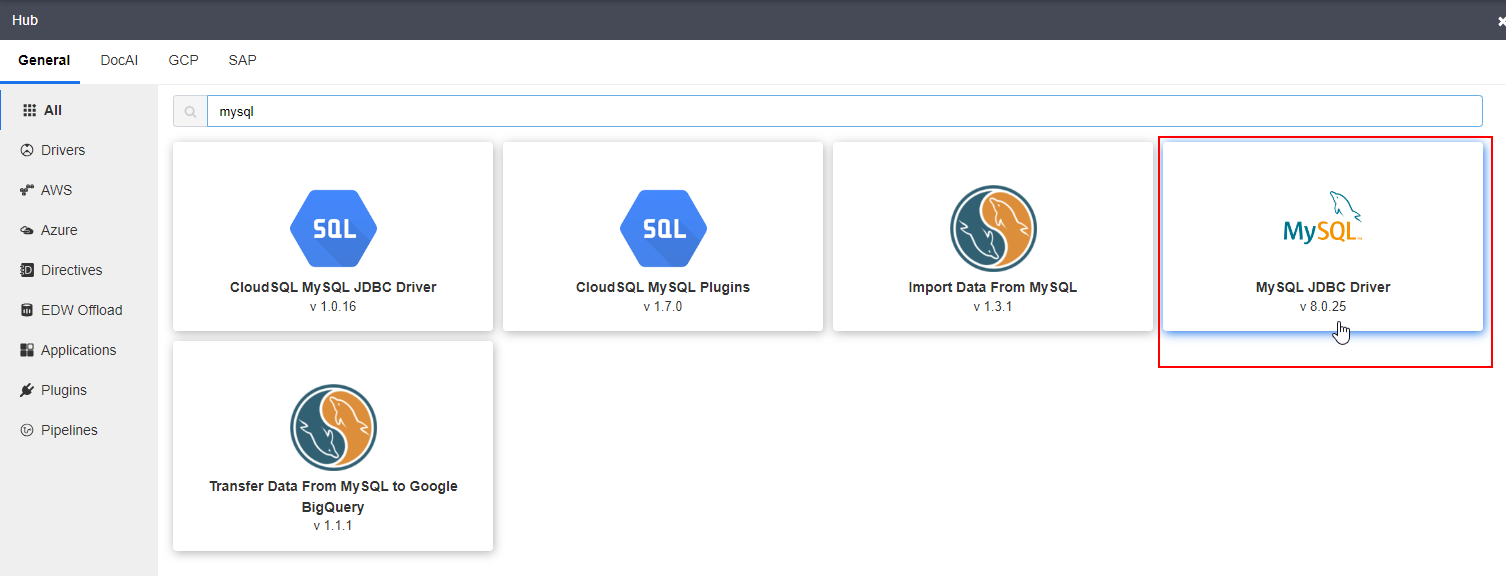Click the CloudSQL MySQL JDBC Driver hexagon icon
1506x576 pixels.
tap(333, 228)
